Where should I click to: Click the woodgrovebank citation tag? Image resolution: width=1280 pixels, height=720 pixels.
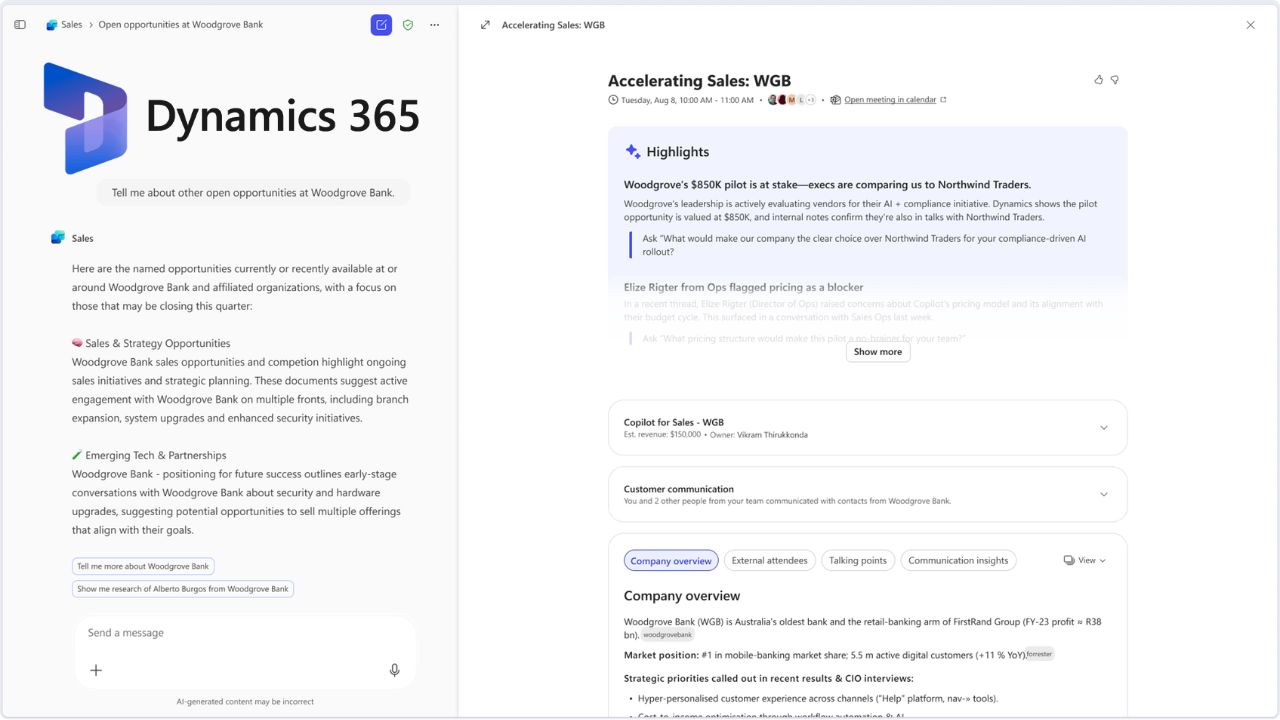[x=667, y=635]
